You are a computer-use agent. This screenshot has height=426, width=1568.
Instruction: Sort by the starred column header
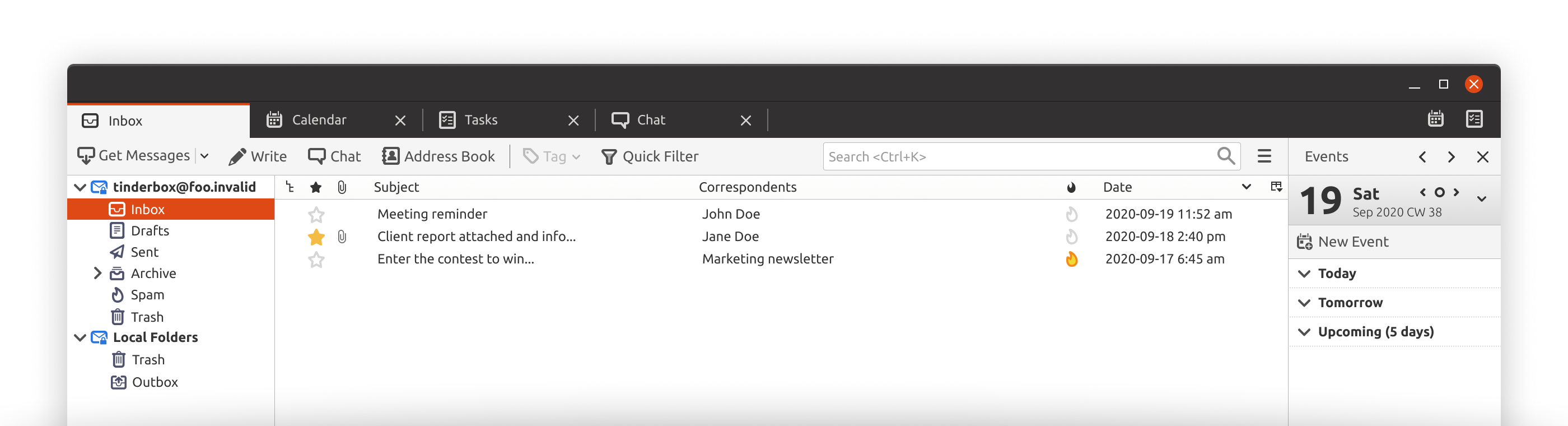pos(315,187)
